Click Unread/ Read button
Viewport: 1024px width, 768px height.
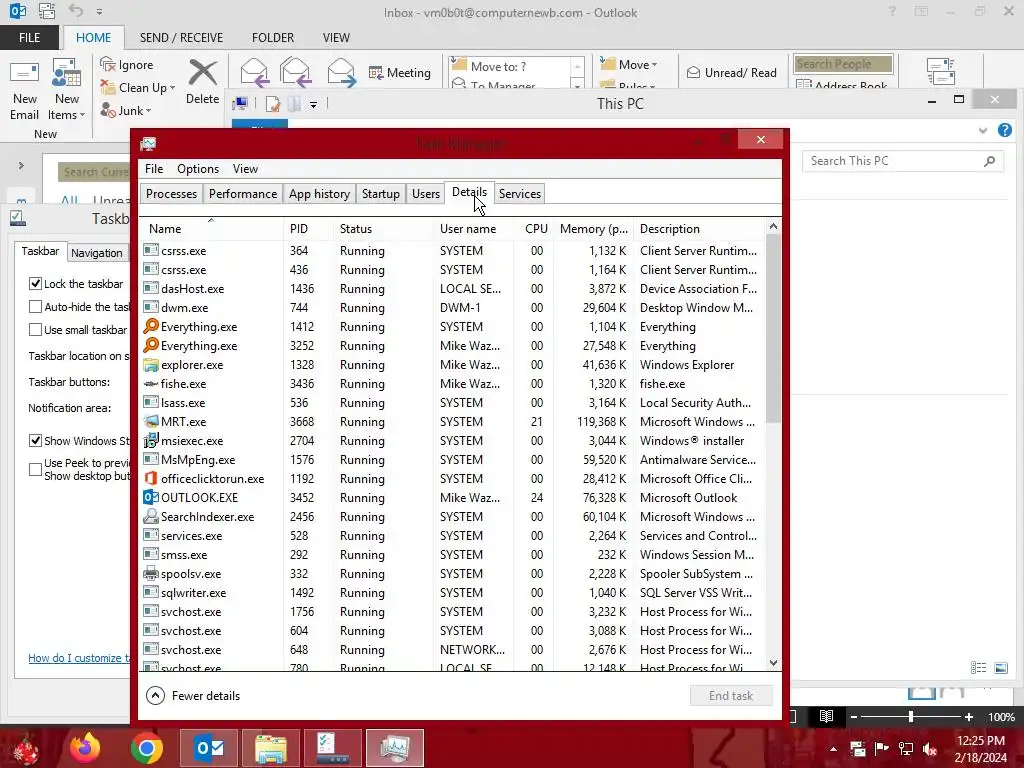click(x=731, y=72)
